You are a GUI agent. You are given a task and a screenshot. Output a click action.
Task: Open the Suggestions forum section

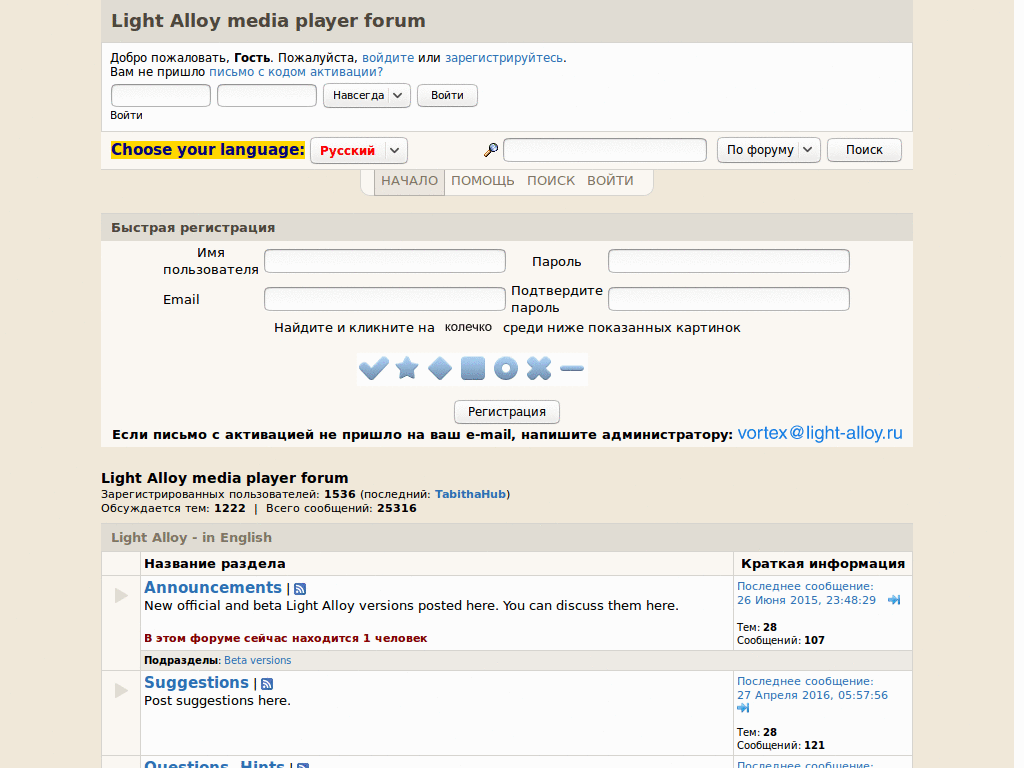(197, 682)
